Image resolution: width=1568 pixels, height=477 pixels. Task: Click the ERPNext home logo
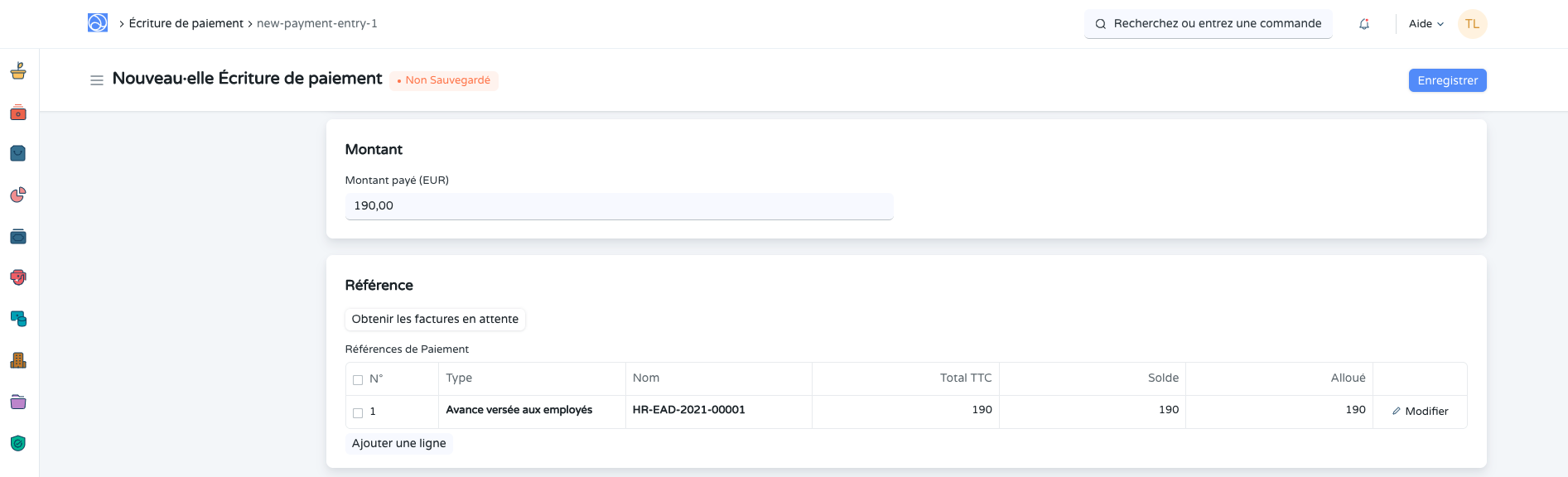tap(98, 23)
